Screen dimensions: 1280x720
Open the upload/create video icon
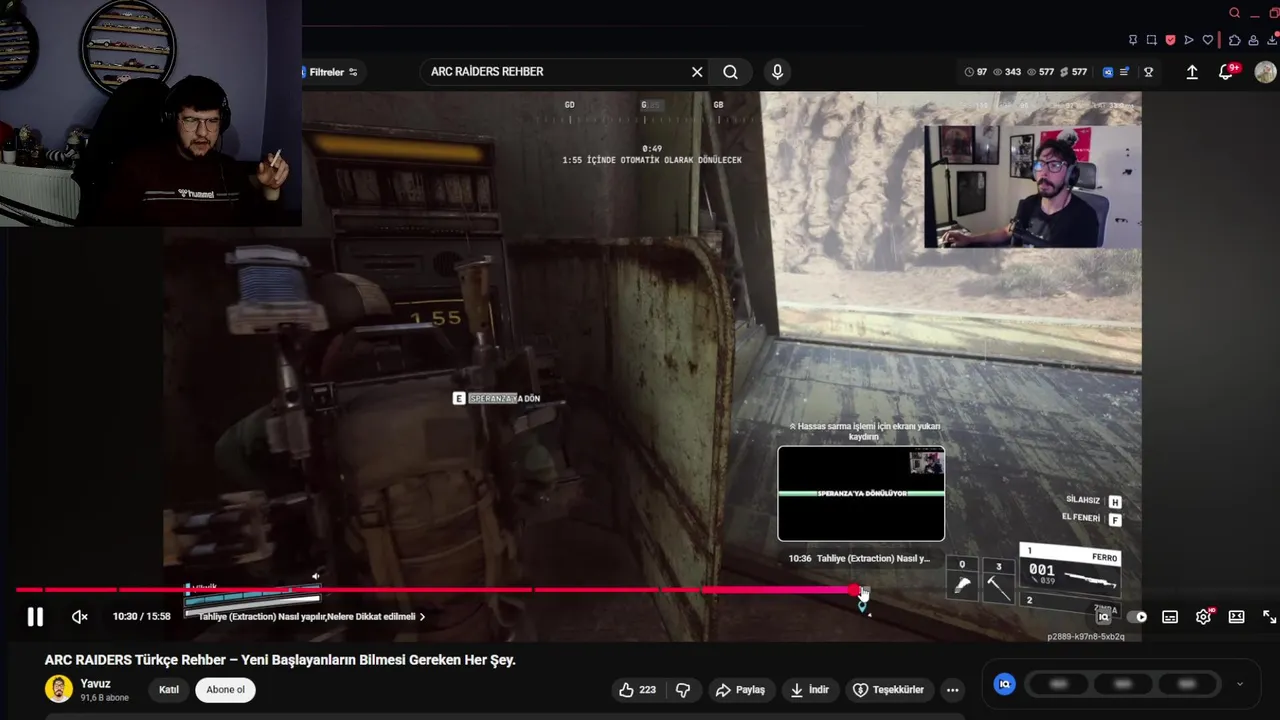(1192, 72)
